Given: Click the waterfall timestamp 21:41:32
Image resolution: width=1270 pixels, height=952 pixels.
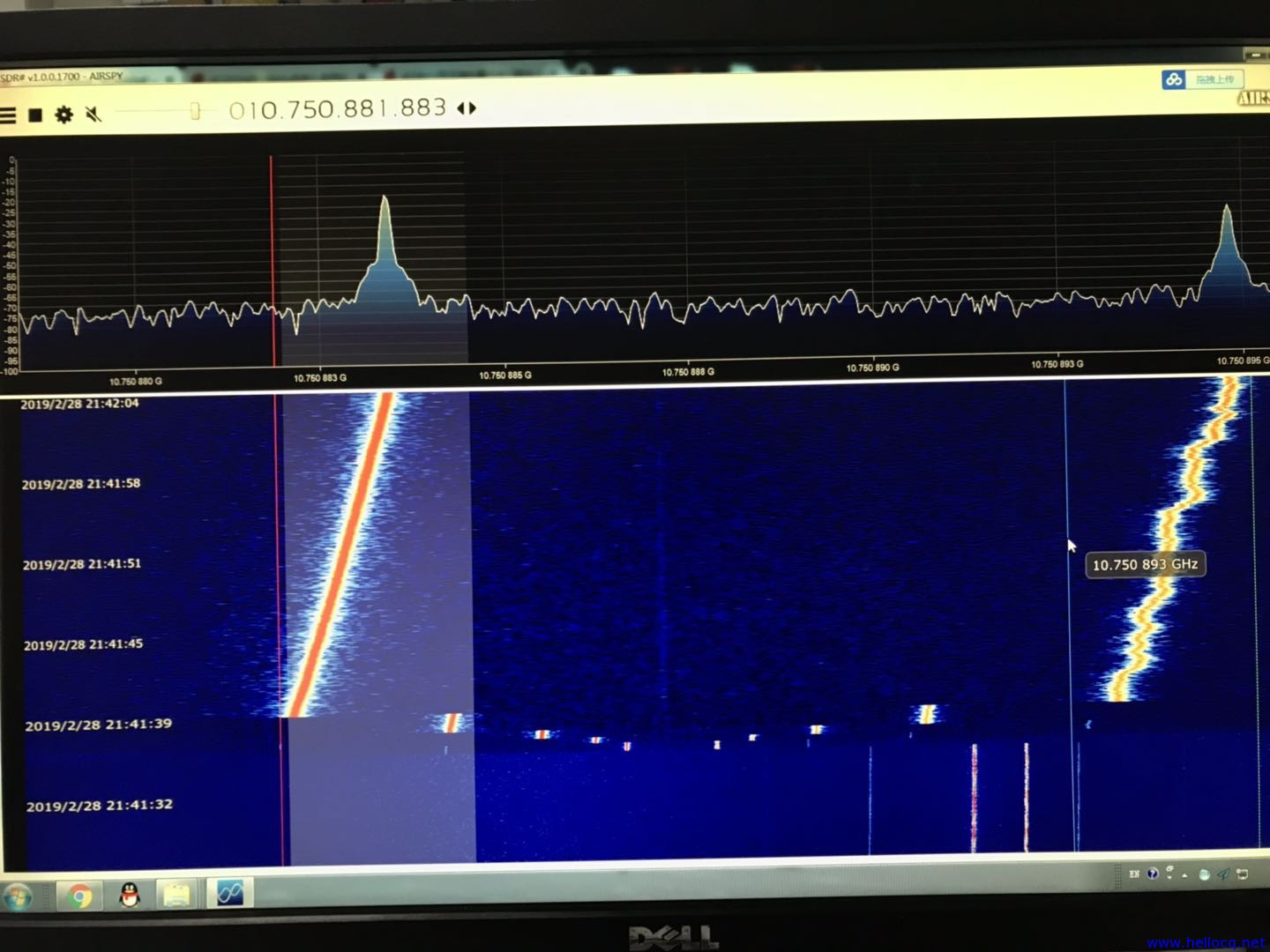Looking at the screenshot, I should click(x=100, y=806).
